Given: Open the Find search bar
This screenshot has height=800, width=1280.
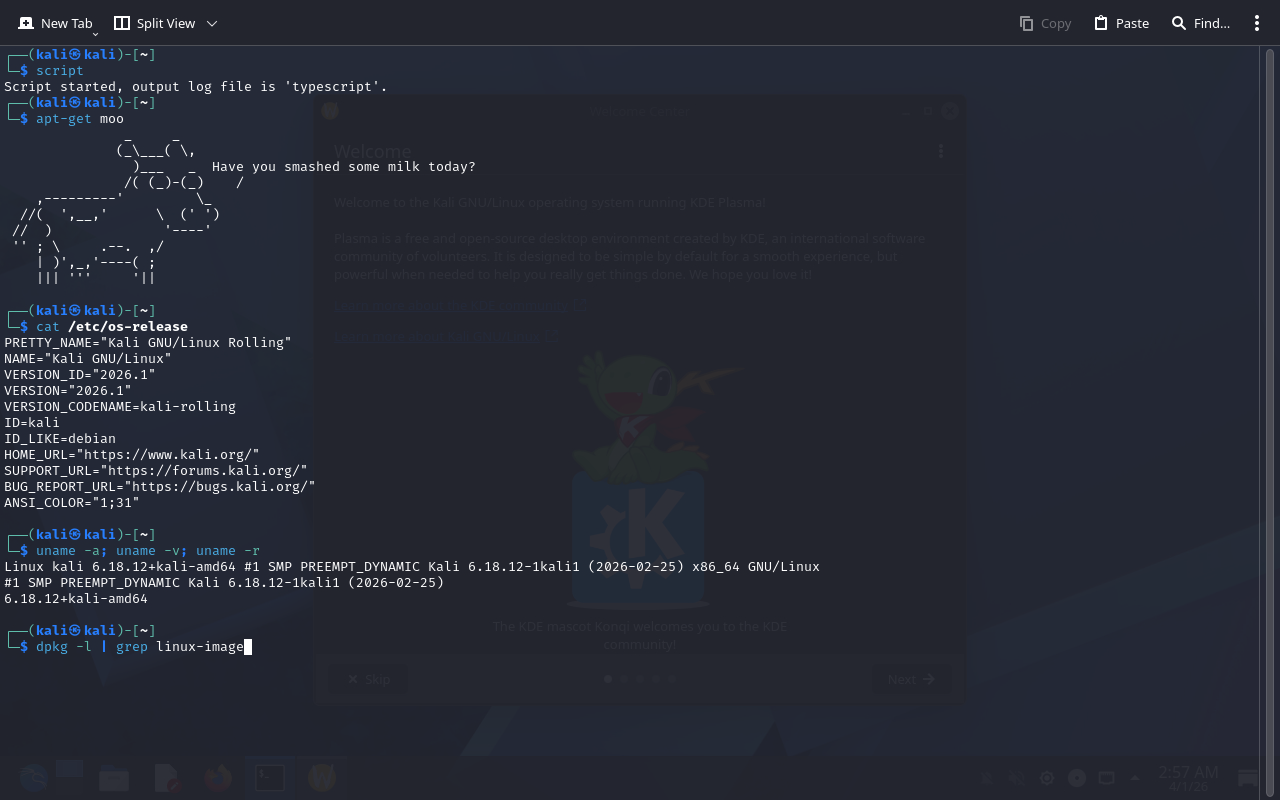Looking at the screenshot, I should coord(1200,23).
